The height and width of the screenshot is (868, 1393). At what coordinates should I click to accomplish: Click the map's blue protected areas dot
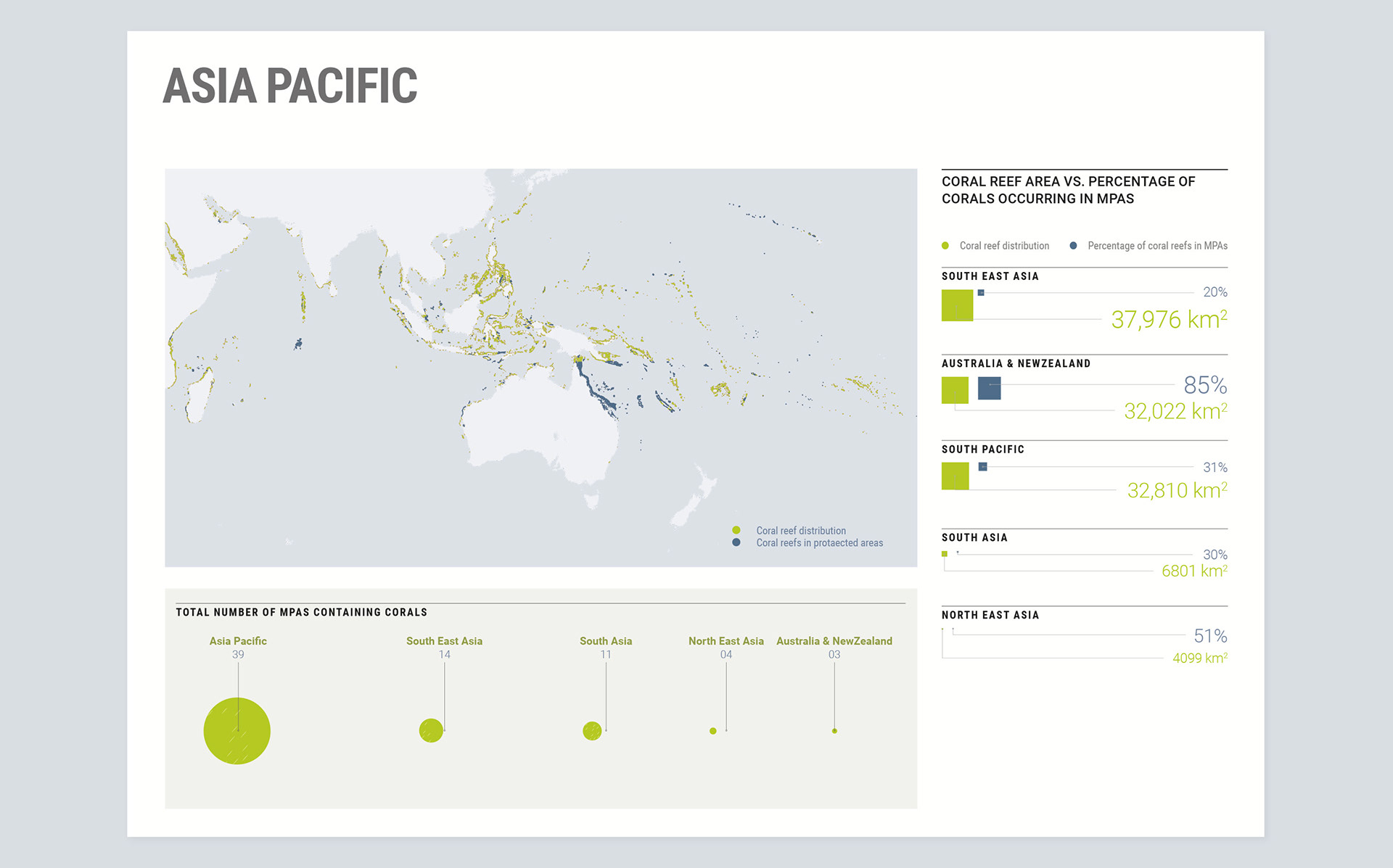[736, 542]
